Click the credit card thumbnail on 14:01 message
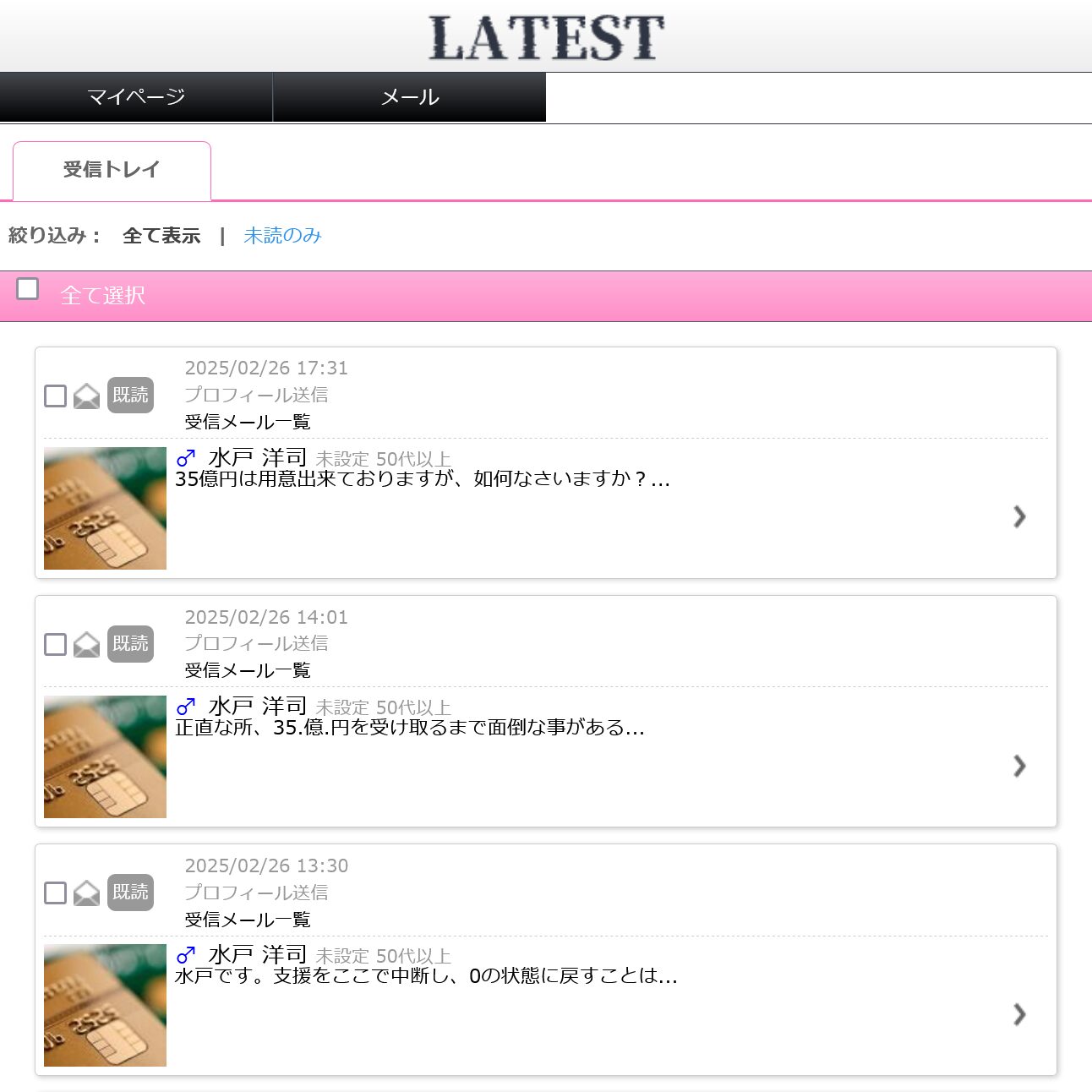1092x1092 pixels. 105,756
